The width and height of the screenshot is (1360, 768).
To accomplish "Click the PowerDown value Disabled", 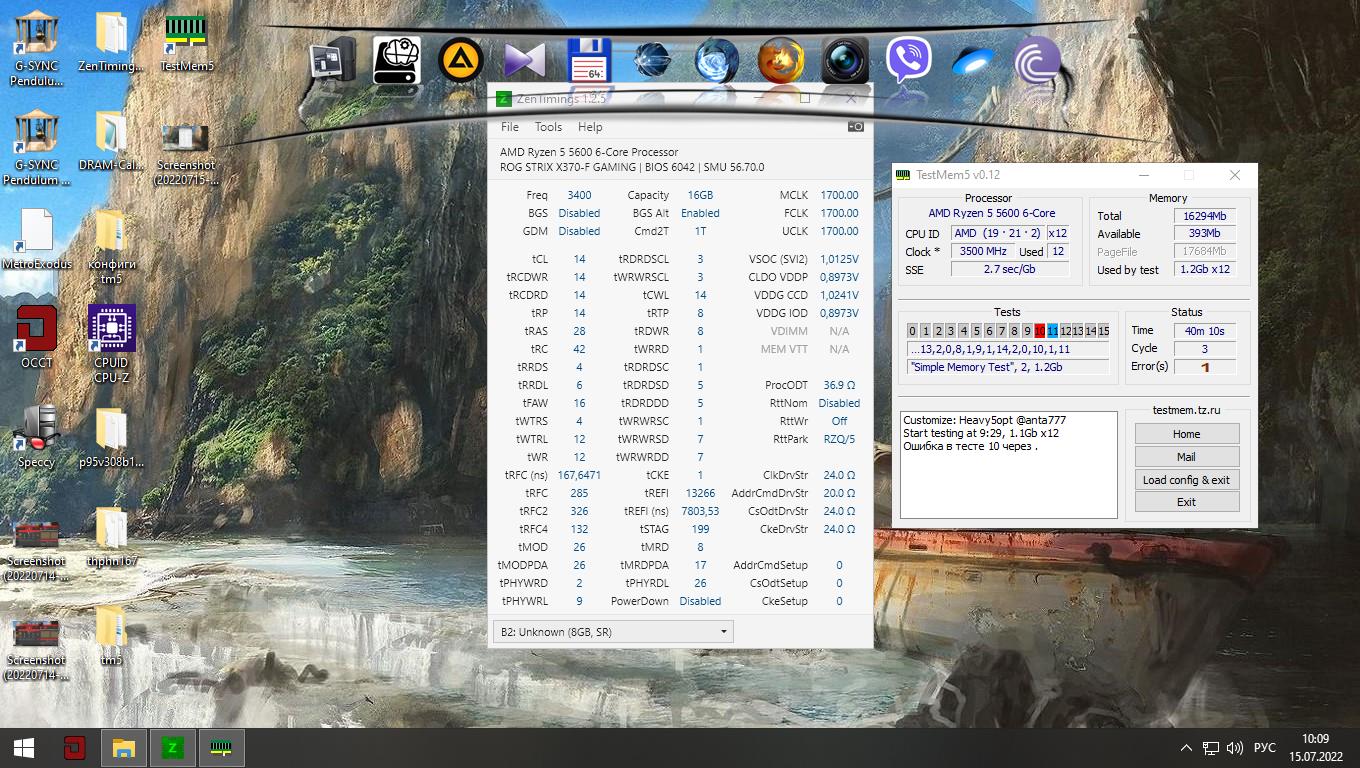I will 700,601.
